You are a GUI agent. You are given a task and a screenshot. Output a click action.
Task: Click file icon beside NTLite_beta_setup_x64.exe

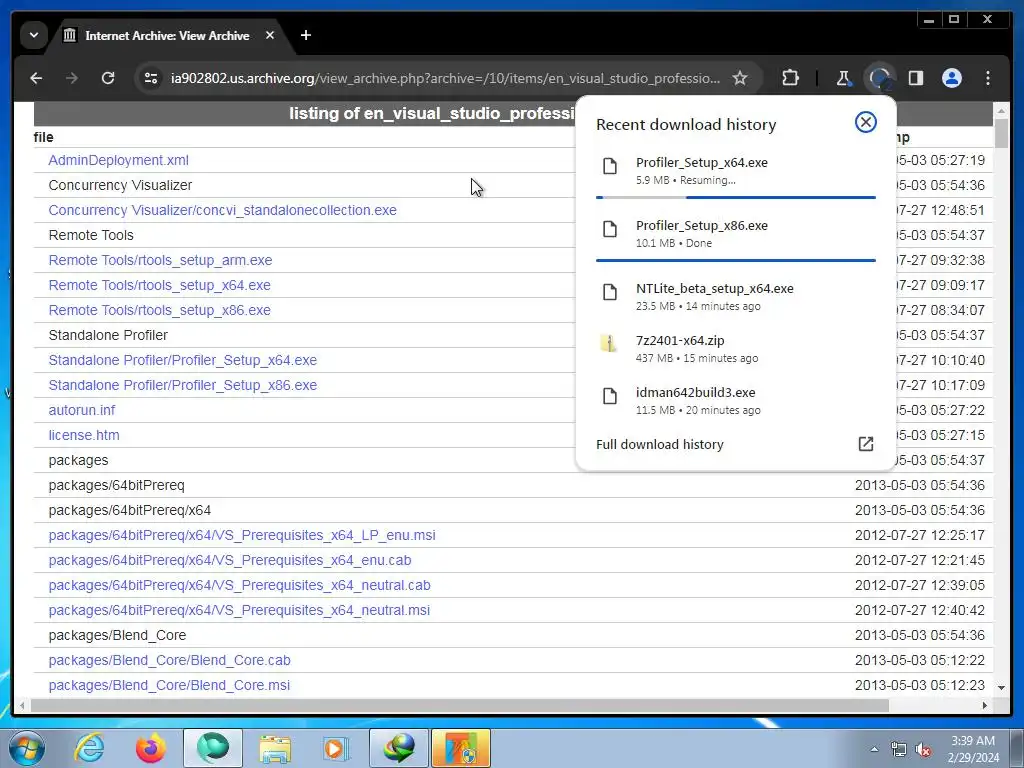click(x=609, y=291)
